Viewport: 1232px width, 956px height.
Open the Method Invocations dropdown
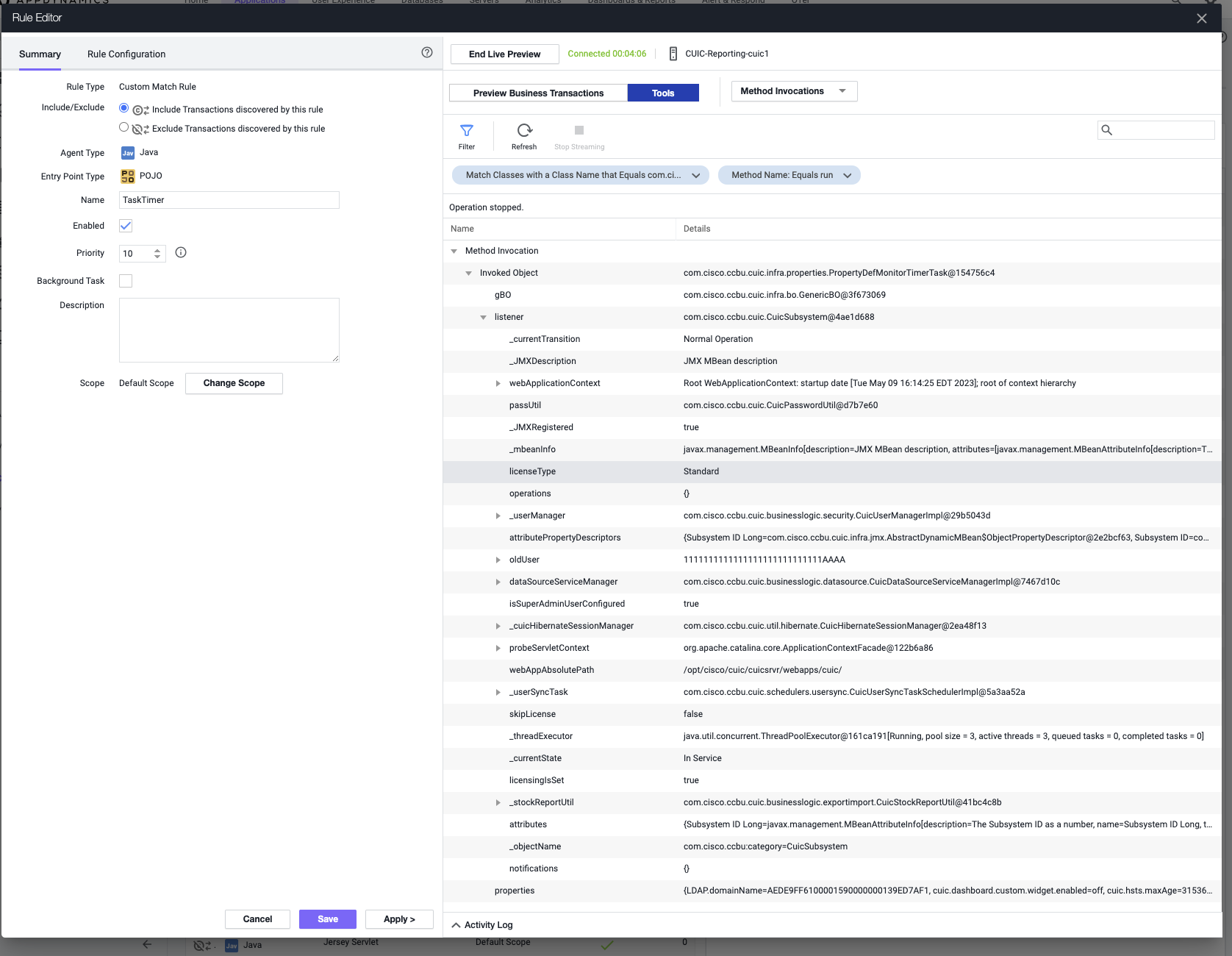point(794,91)
